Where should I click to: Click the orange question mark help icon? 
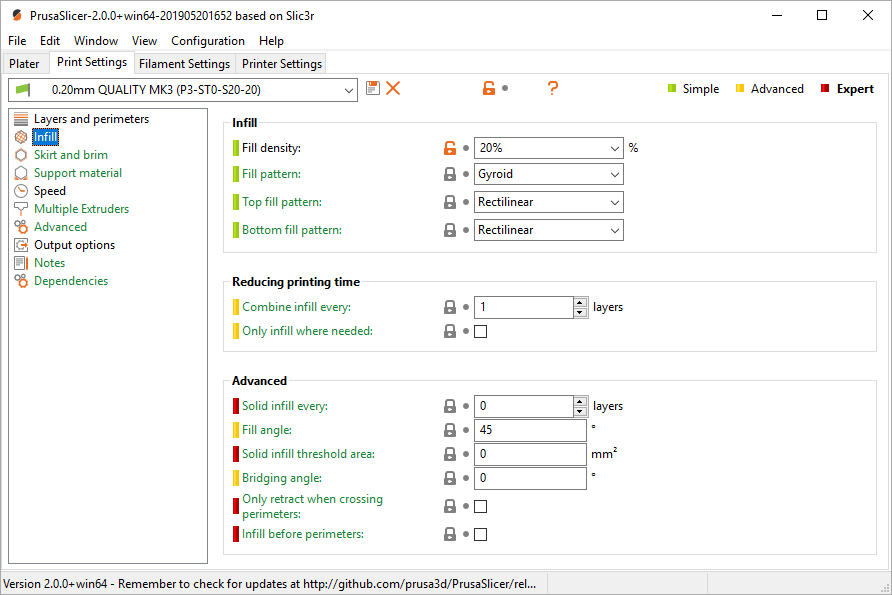coord(552,88)
